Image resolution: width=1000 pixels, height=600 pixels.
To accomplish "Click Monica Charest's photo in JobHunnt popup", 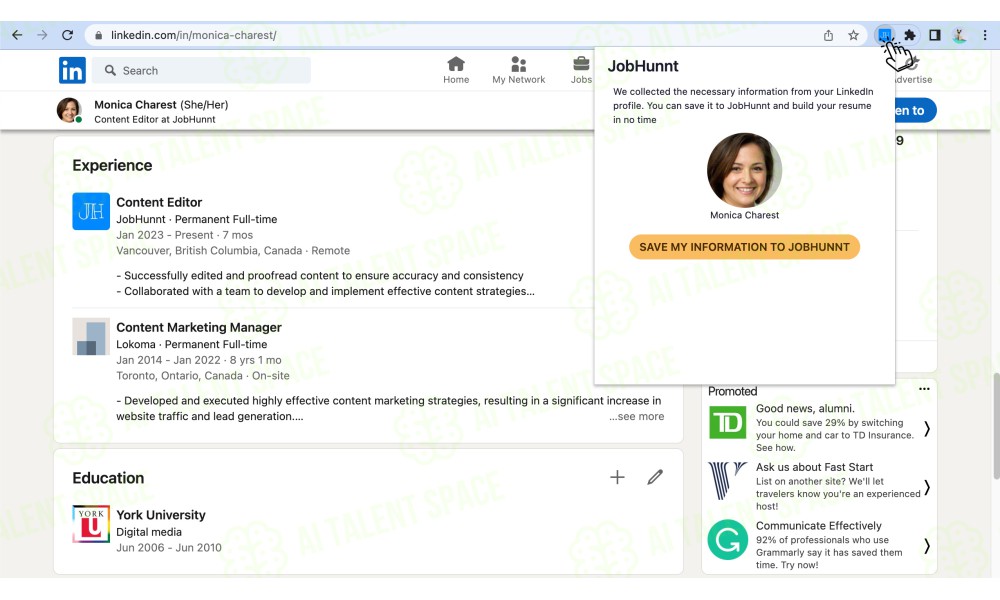I will (744, 170).
